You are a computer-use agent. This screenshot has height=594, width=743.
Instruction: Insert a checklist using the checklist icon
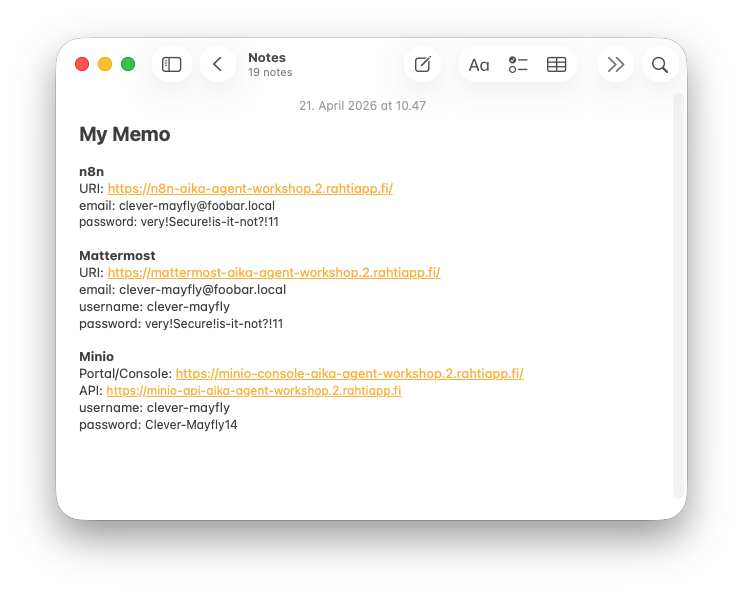(x=518, y=64)
